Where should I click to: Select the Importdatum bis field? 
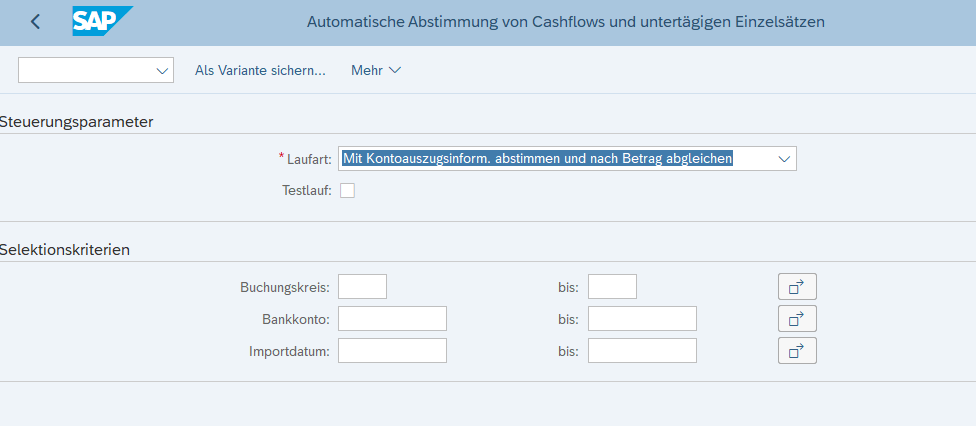pyautogui.click(x=642, y=351)
